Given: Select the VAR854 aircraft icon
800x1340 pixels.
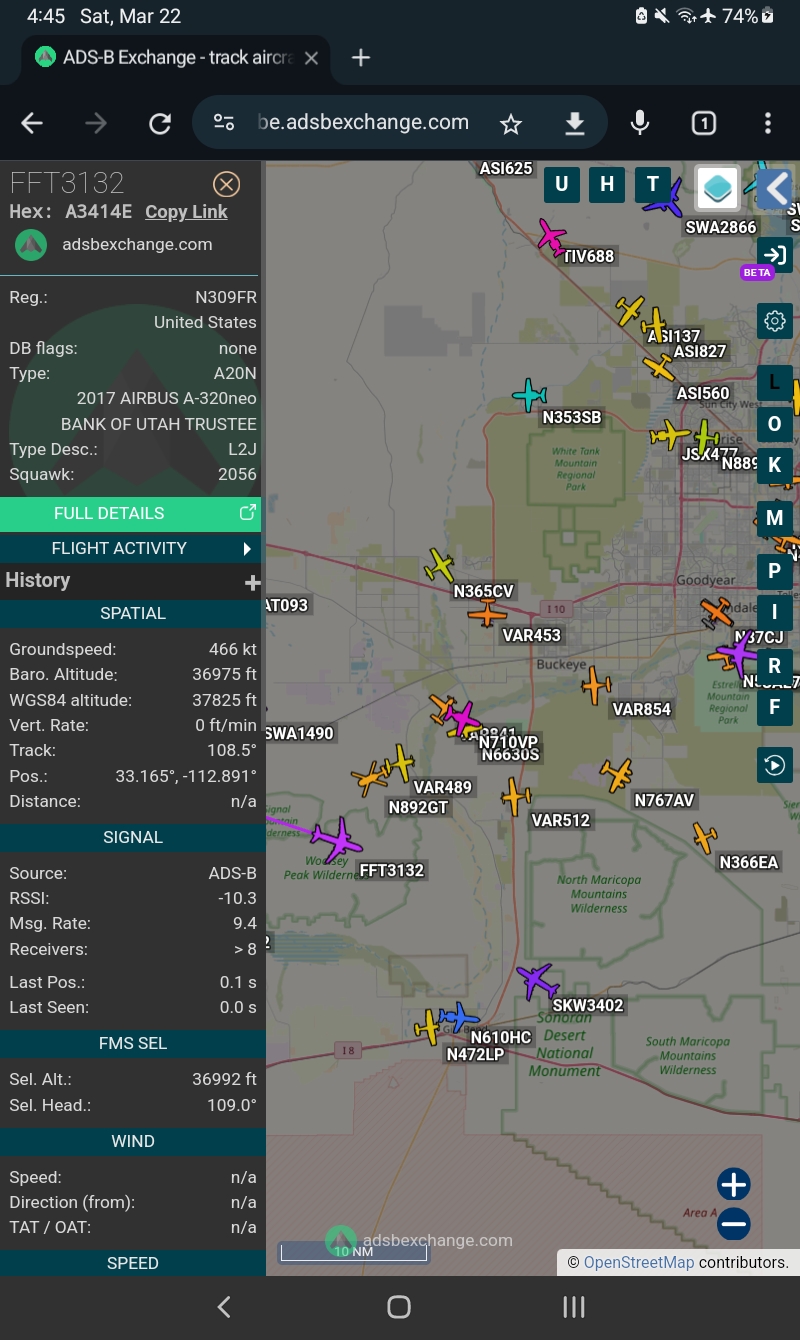Looking at the screenshot, I should (x=596, y=685).
